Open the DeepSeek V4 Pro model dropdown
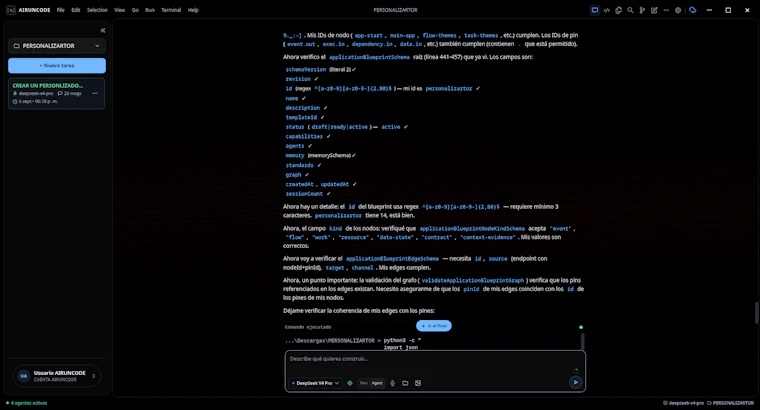This screenshot has height=410, width=760. click(315, 383)
